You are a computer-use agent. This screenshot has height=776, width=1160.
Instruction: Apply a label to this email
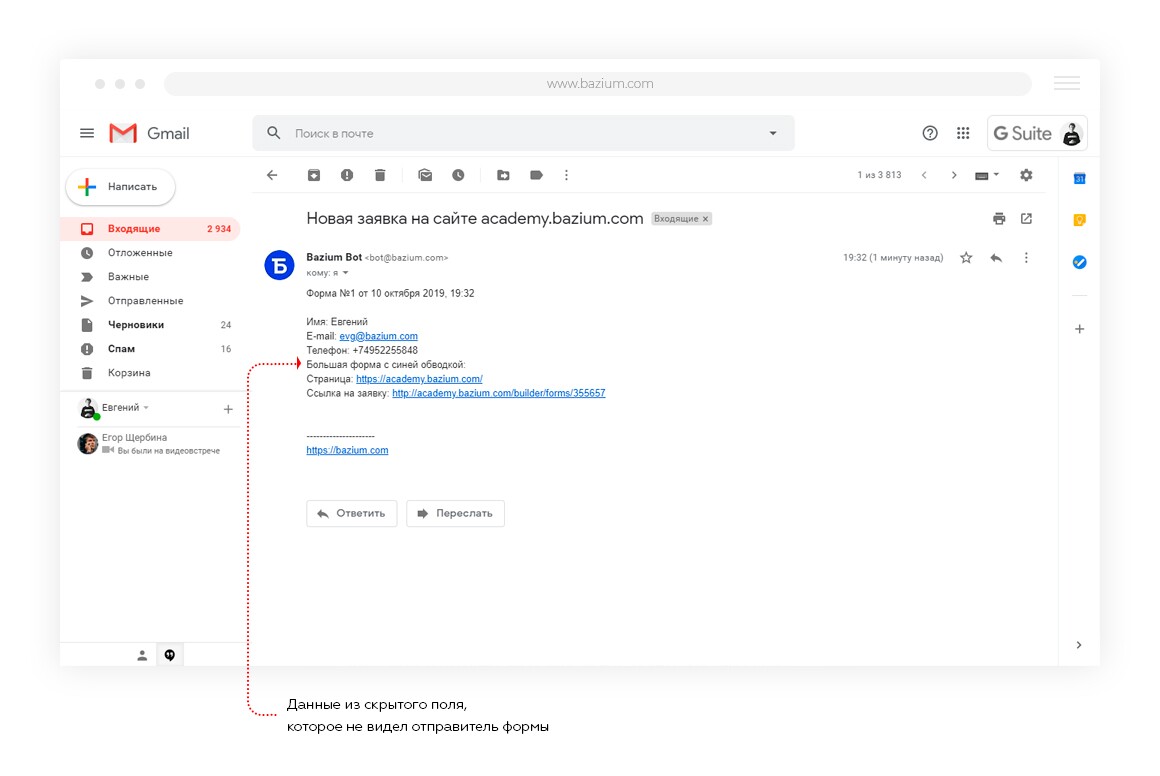536,175
